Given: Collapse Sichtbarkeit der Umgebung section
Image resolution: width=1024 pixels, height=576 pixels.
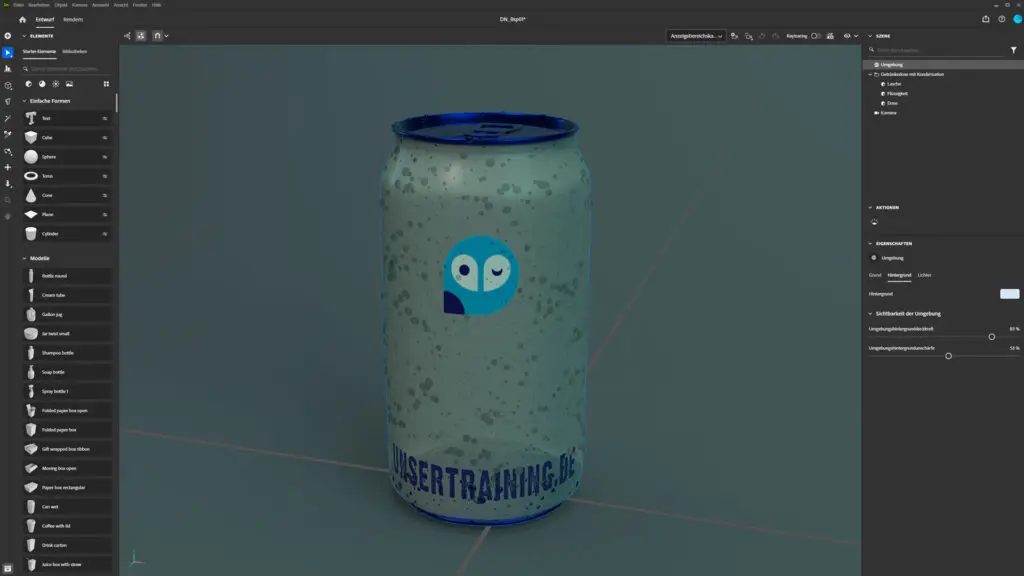Looking at the screenshot, I should tap(870, 314).
